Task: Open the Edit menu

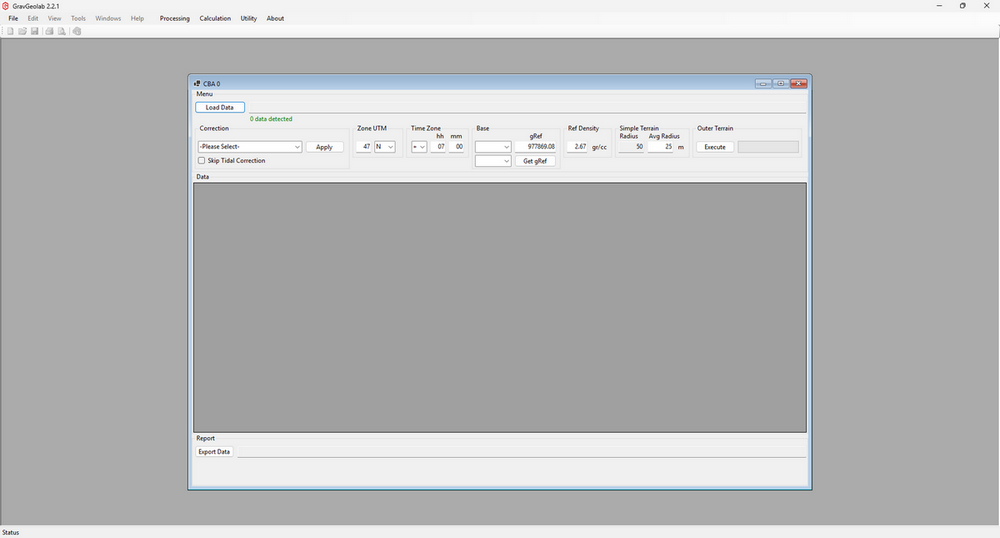Action: tap(33, 18)
